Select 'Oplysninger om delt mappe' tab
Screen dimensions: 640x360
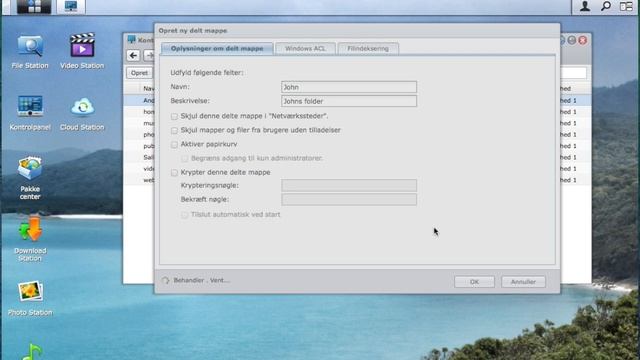[x=217, y=49]
